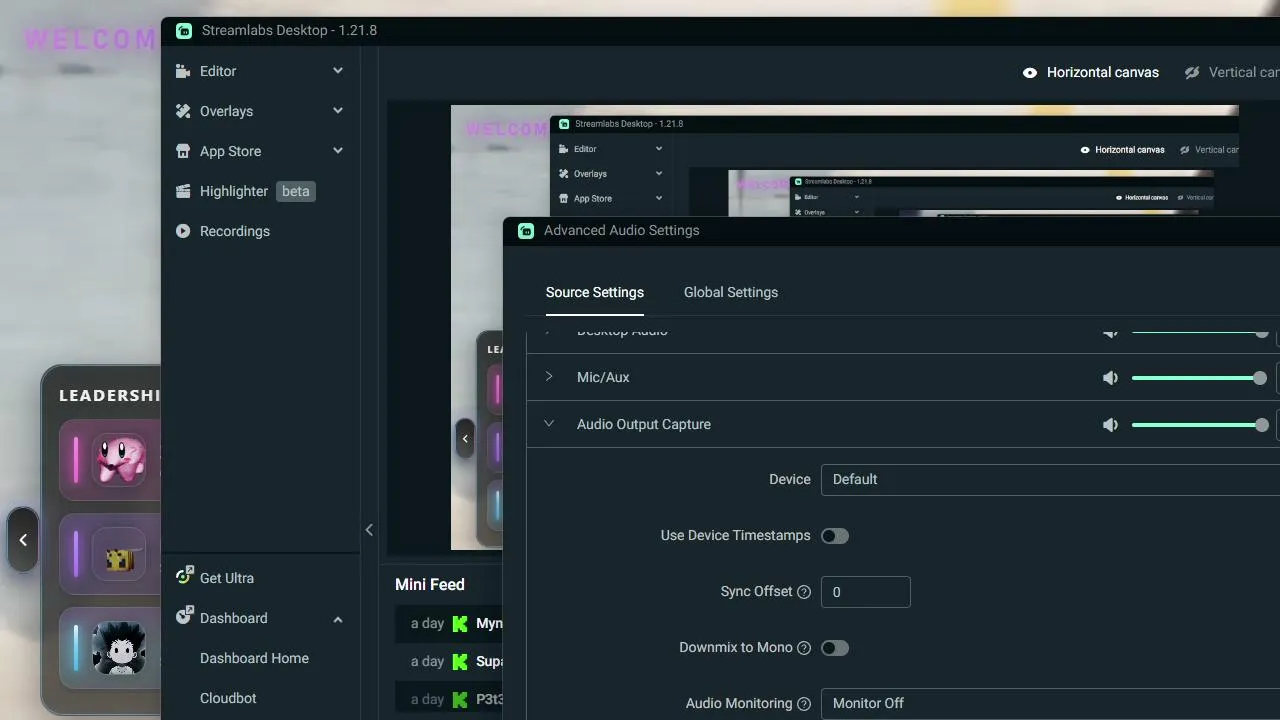The image size is (1280, 720).
Task: Click the "Mic/Aux" source name
Action: coord(603,378)
